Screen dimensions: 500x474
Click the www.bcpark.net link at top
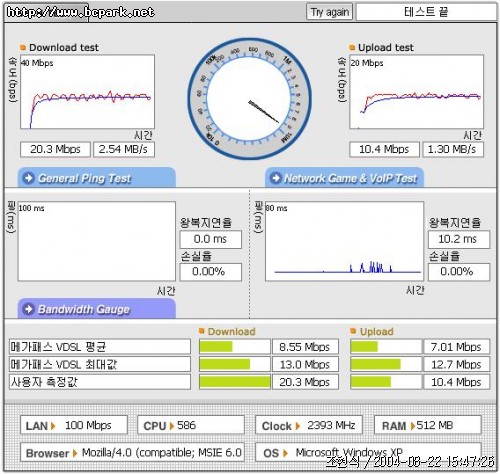80,12
